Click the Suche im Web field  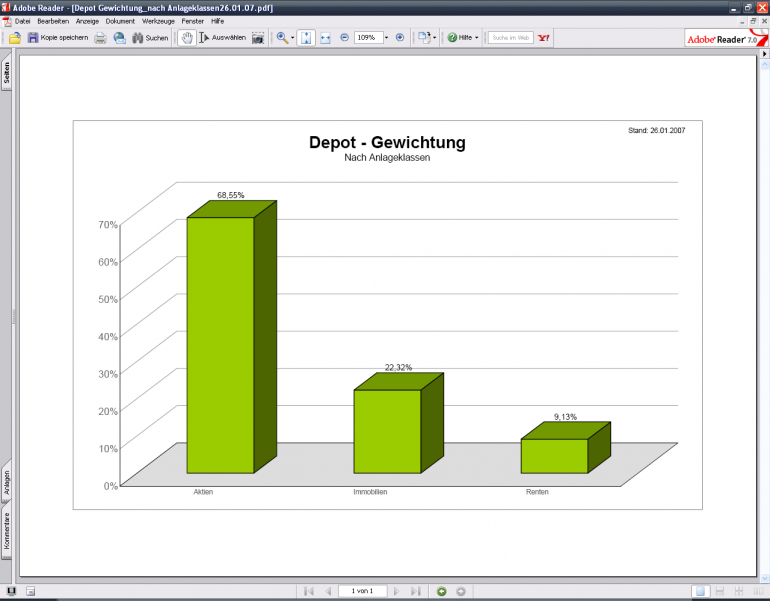tap(511, 38)
